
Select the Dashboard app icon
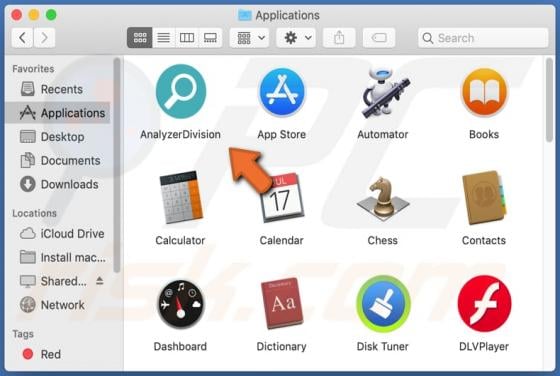tap(181, 304)
